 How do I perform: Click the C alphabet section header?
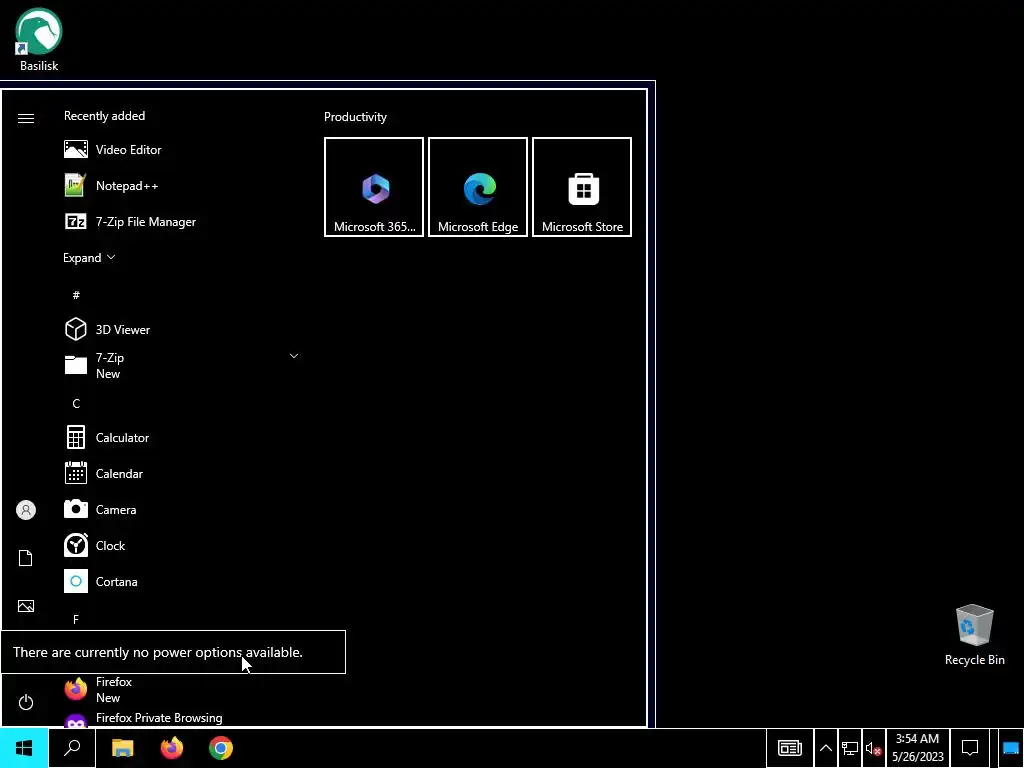coord(76,403)
